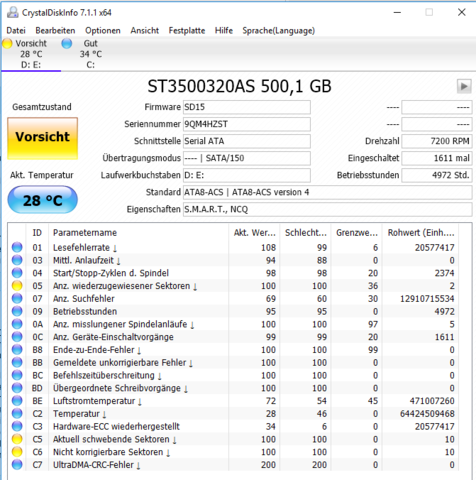Open the Optionen menu
Screen dimensions: 476x480
tap(103, 30)
